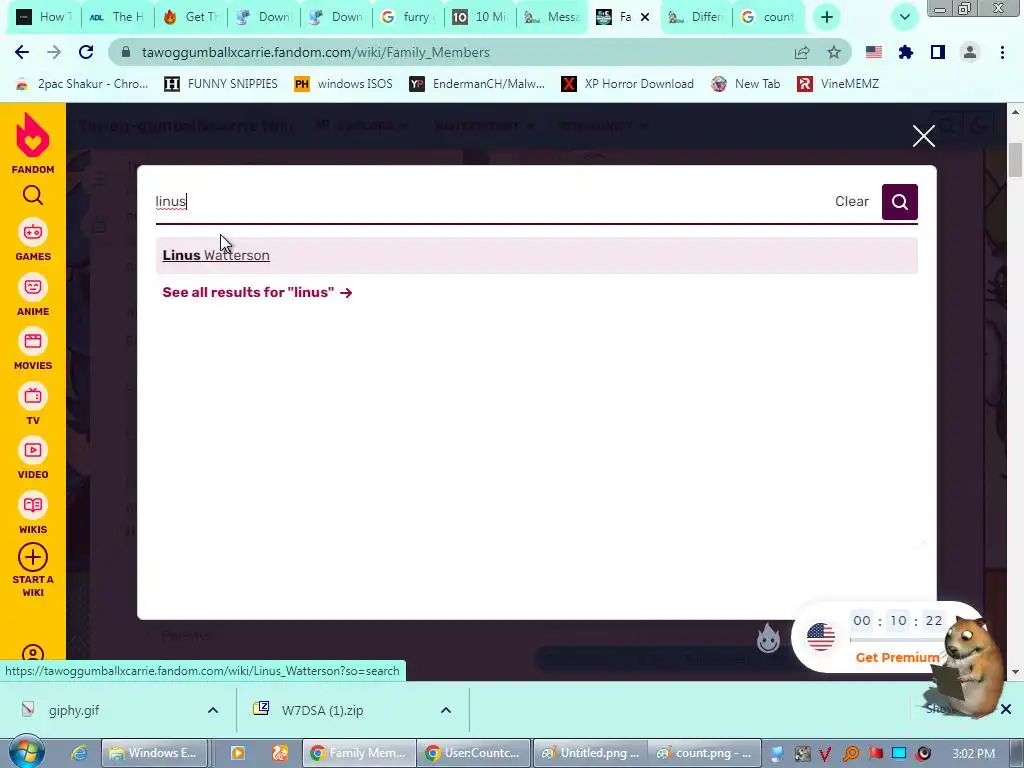The height and width of the screenshot is (768, 1024).
Task: Open the Movies section icon
Action: tap(33, 341)
